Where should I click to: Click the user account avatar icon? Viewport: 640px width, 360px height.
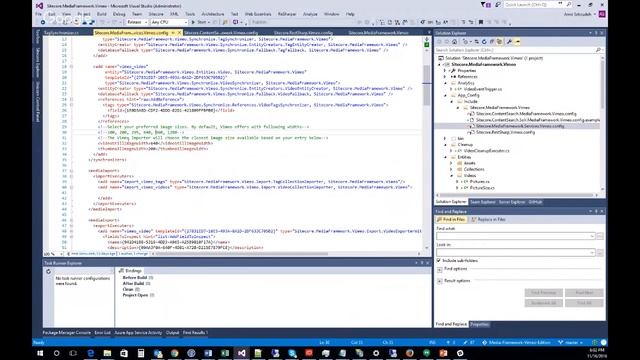[602, 14]
